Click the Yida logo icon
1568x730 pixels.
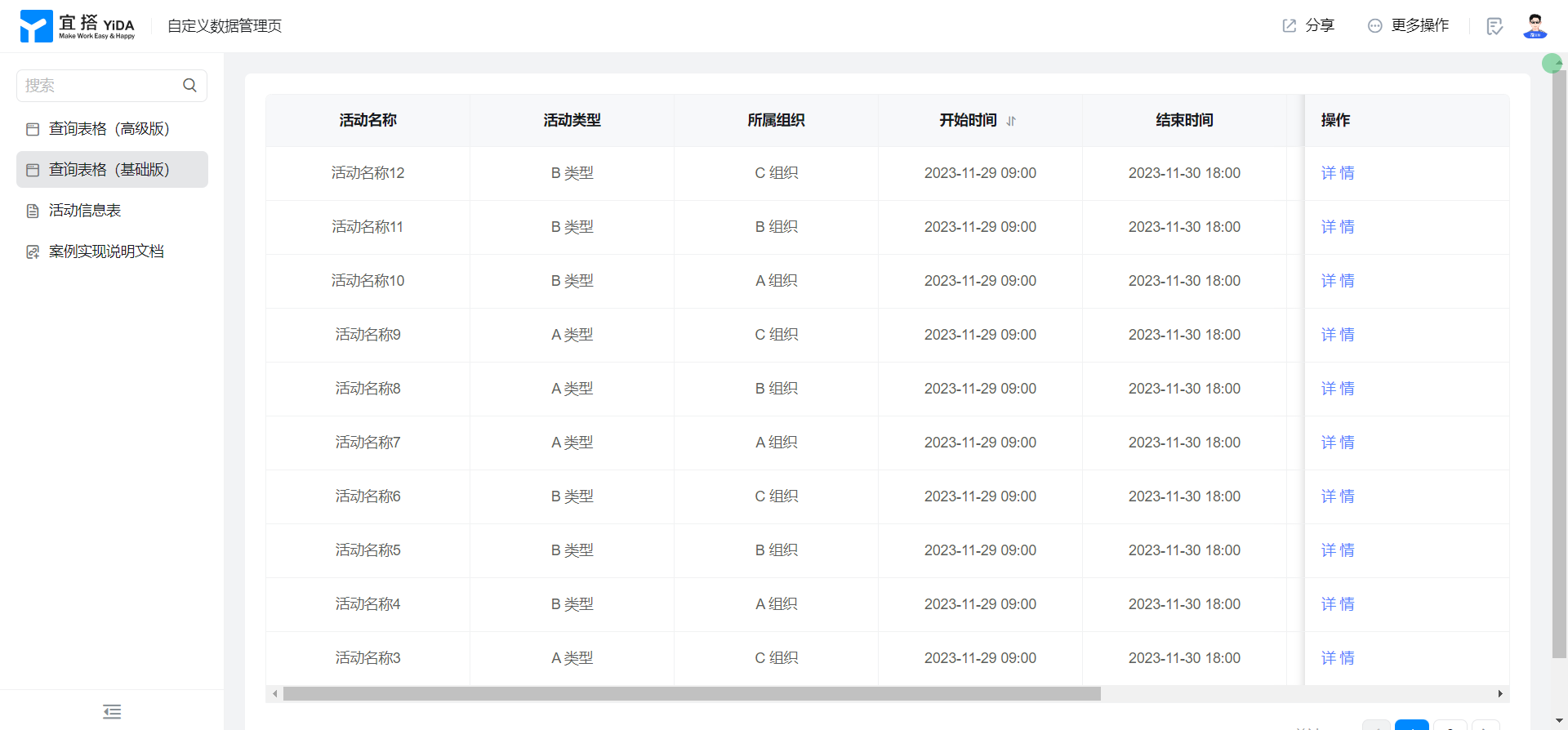(x=36, y=26)
